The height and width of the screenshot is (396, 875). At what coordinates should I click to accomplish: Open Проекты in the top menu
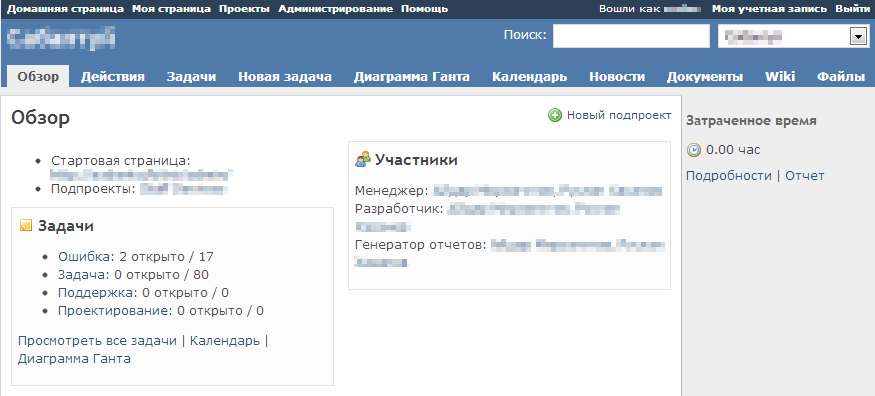pyautogui.click(x=244, y=9)
